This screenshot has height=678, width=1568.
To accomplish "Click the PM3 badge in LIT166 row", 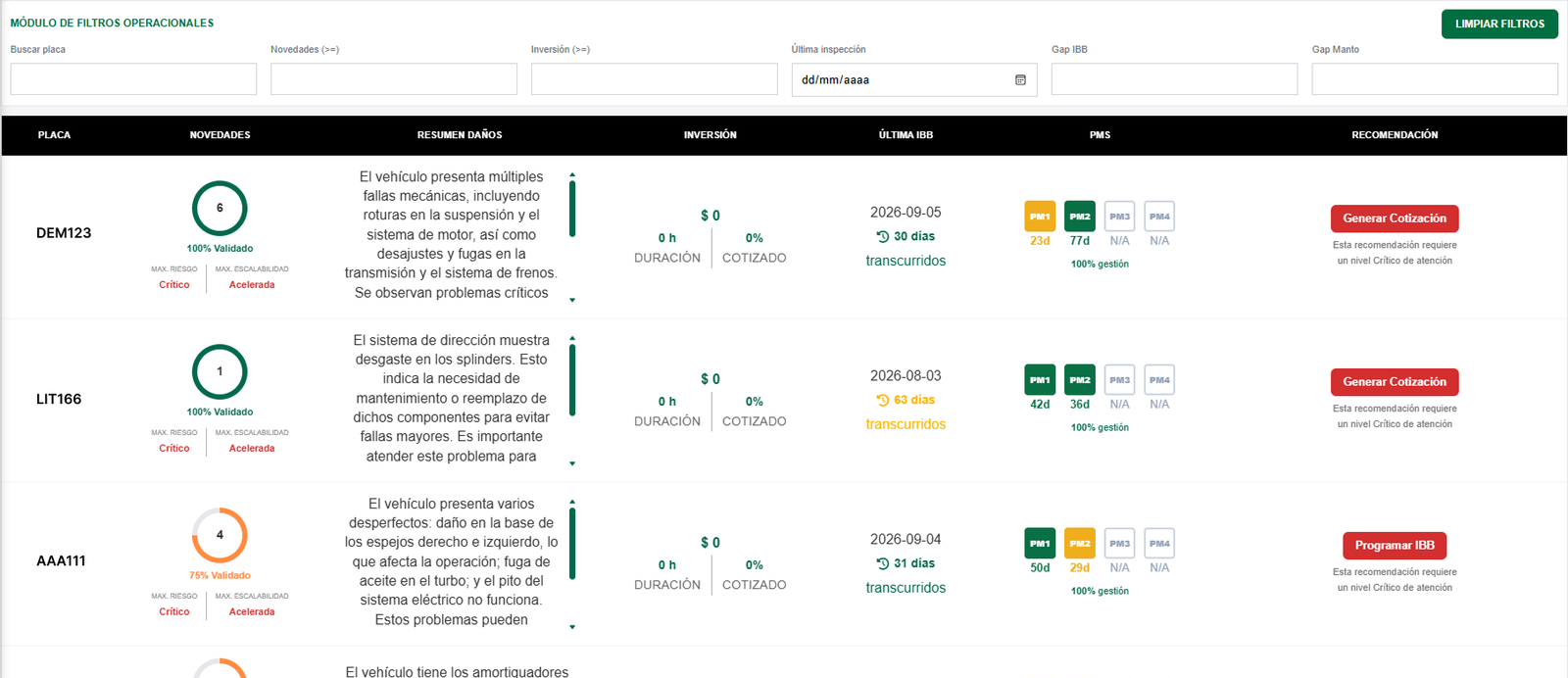I will tap(1120, 380).
